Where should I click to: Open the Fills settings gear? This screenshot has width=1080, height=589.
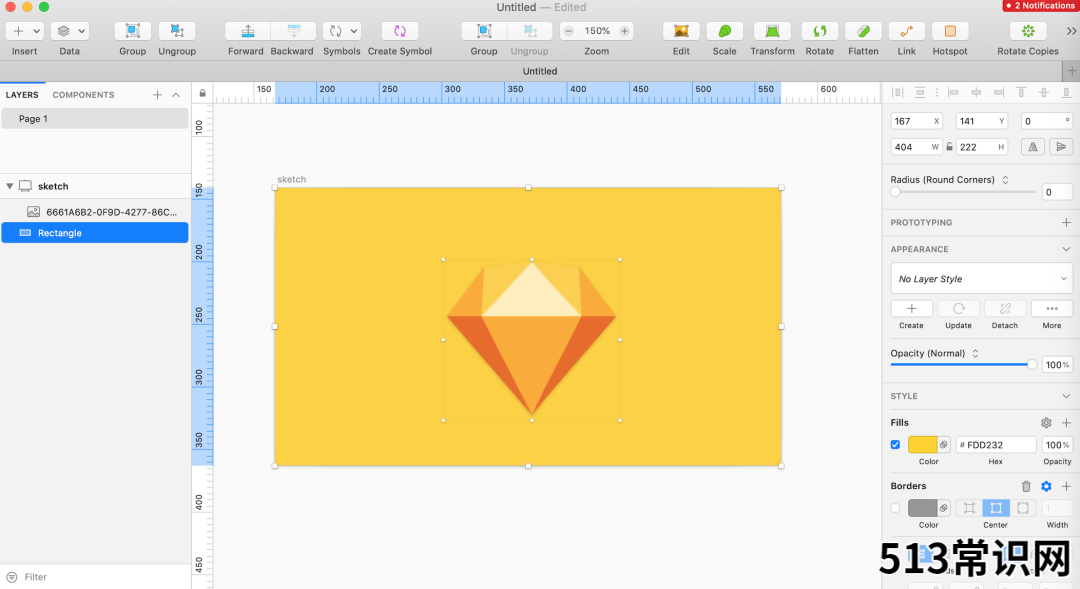tap(1046, 422)
